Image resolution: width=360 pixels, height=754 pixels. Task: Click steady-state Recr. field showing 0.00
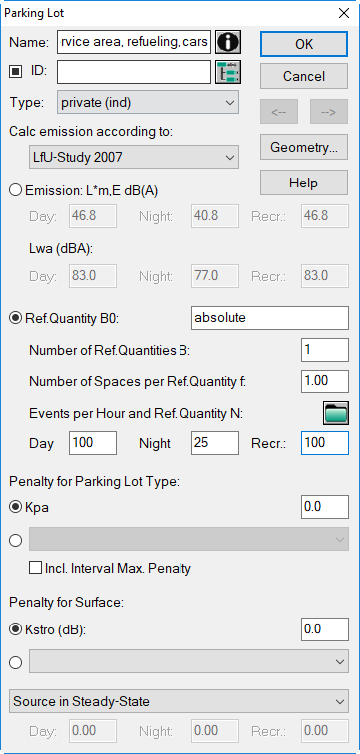coord(325,731)
